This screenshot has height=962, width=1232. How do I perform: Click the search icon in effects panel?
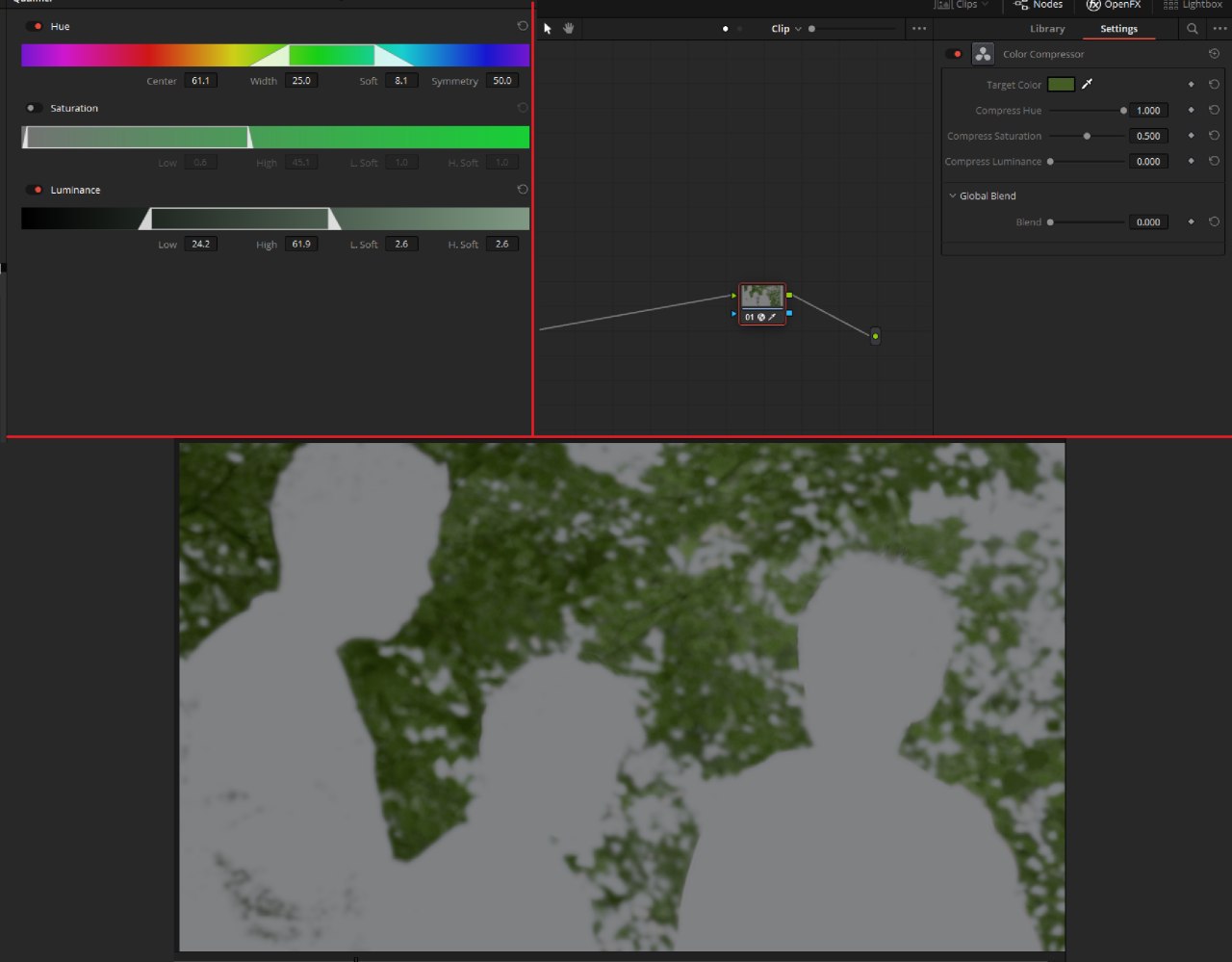point(1193,29)
